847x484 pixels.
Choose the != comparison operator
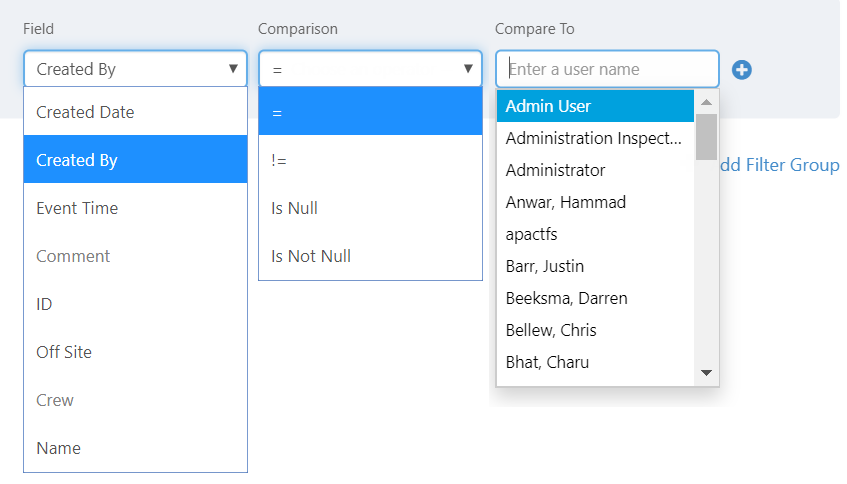370,160
